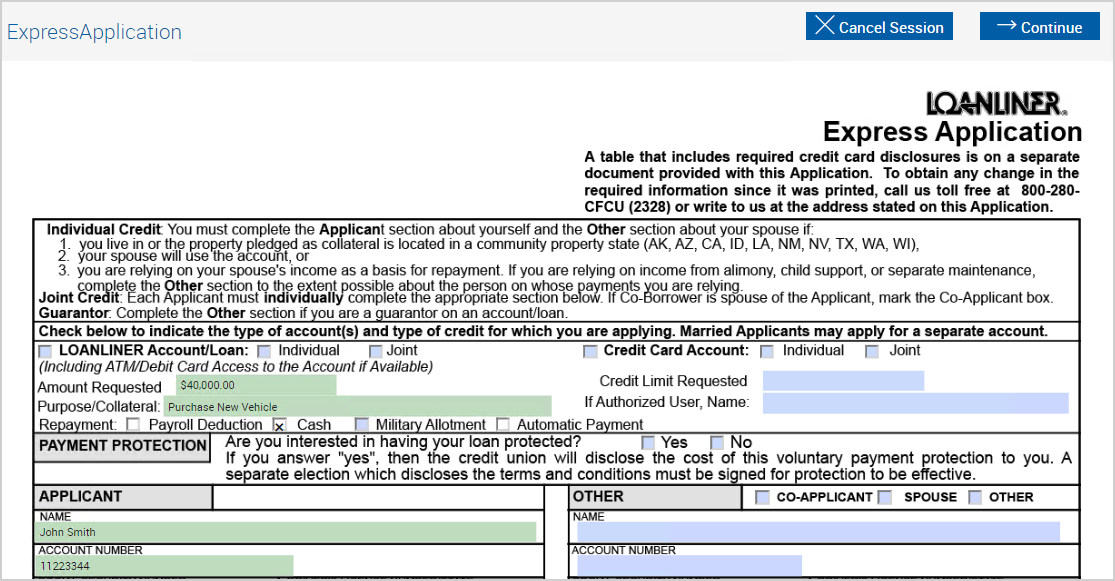1115x581 pixels.
Task: Edit the Purpose/Collateral field
Action: [x=358, y=406]
